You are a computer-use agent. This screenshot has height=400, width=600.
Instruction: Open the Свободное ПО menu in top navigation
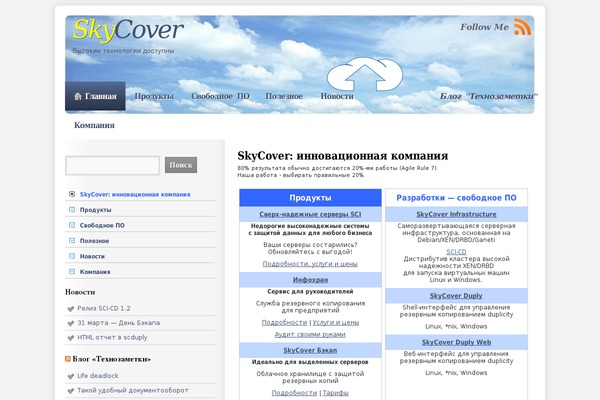click(x=220, y=96)
